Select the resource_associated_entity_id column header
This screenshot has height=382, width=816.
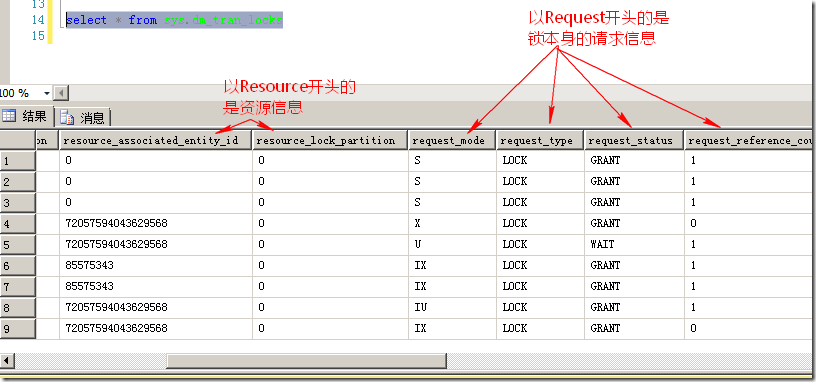(156, 141)
